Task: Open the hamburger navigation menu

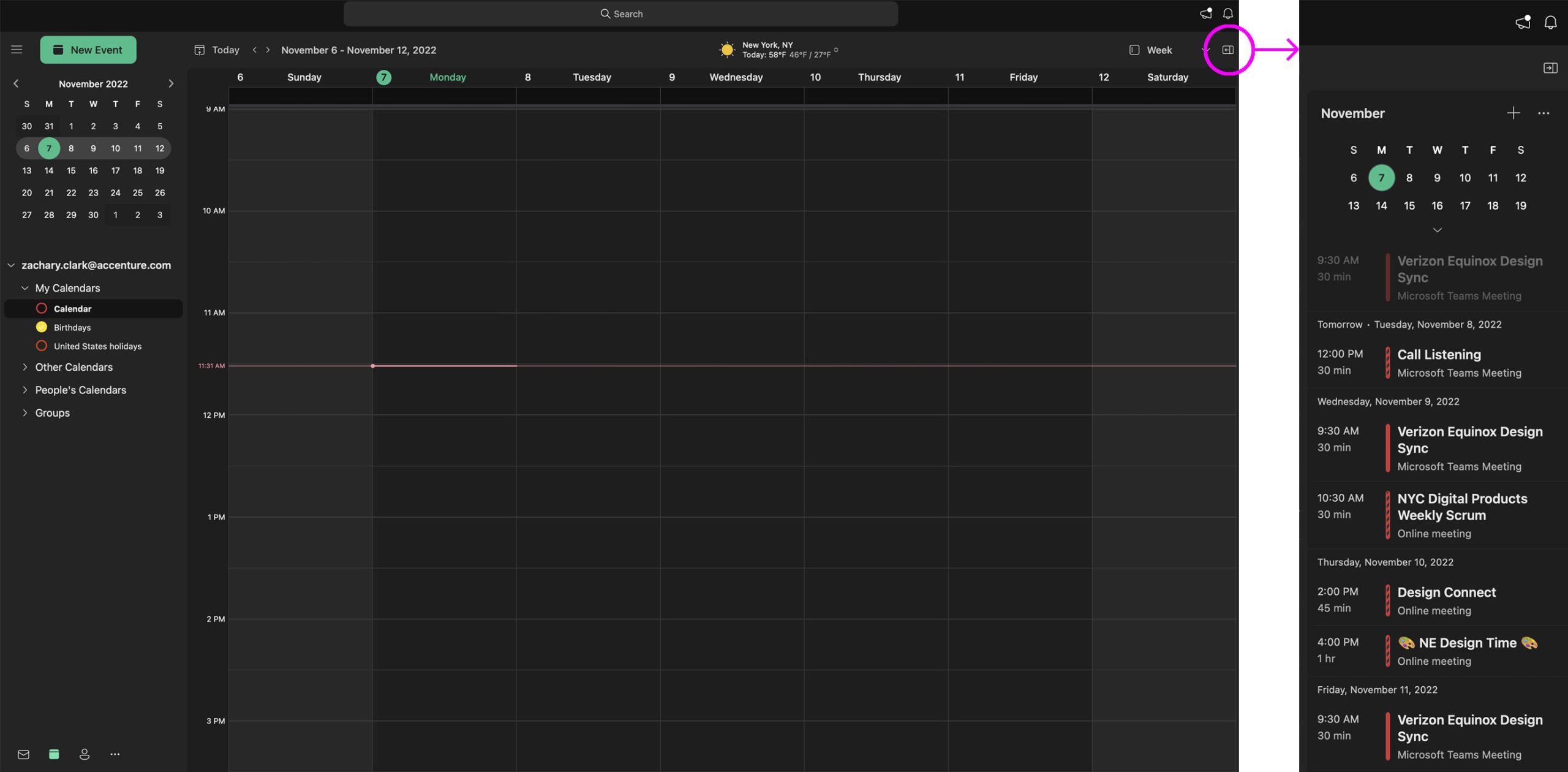Action: pos(17,50)
